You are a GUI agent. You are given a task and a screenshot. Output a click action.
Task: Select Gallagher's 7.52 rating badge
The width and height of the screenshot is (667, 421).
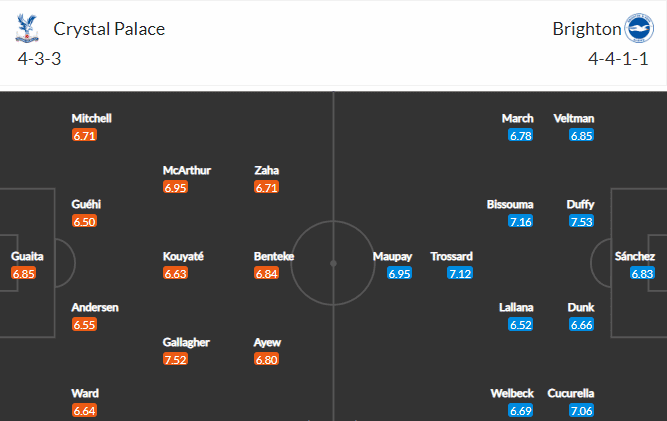(175, 359)
